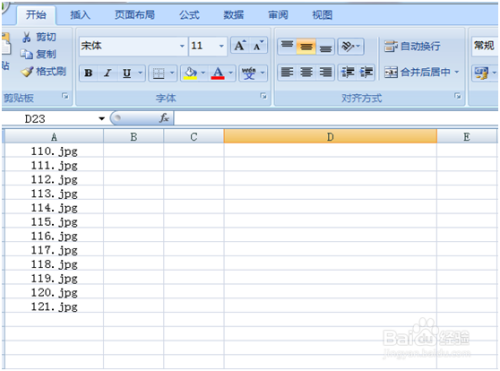Select the Format Painter (格式刷) brush

(x=27, y=72)
